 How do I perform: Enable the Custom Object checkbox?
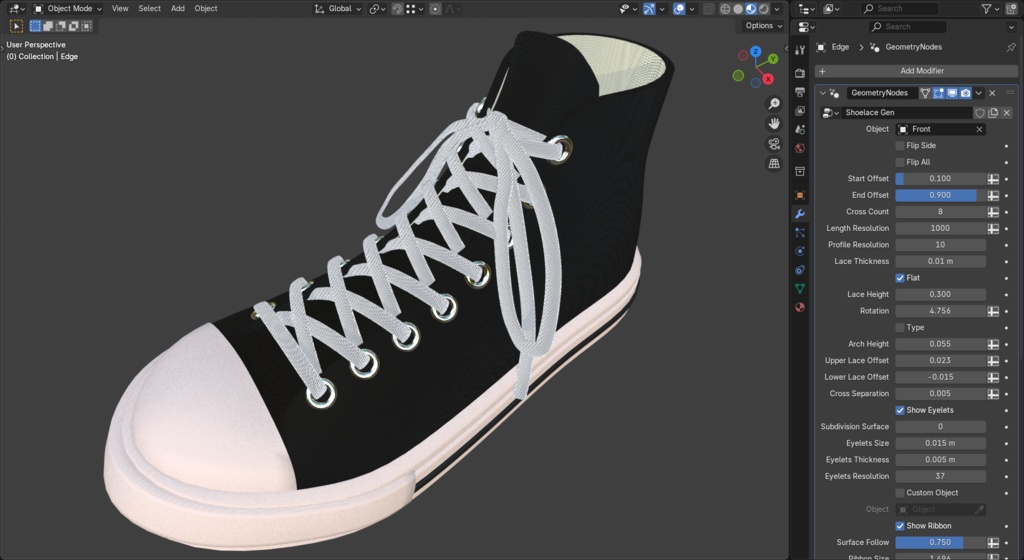coord(900,493)
